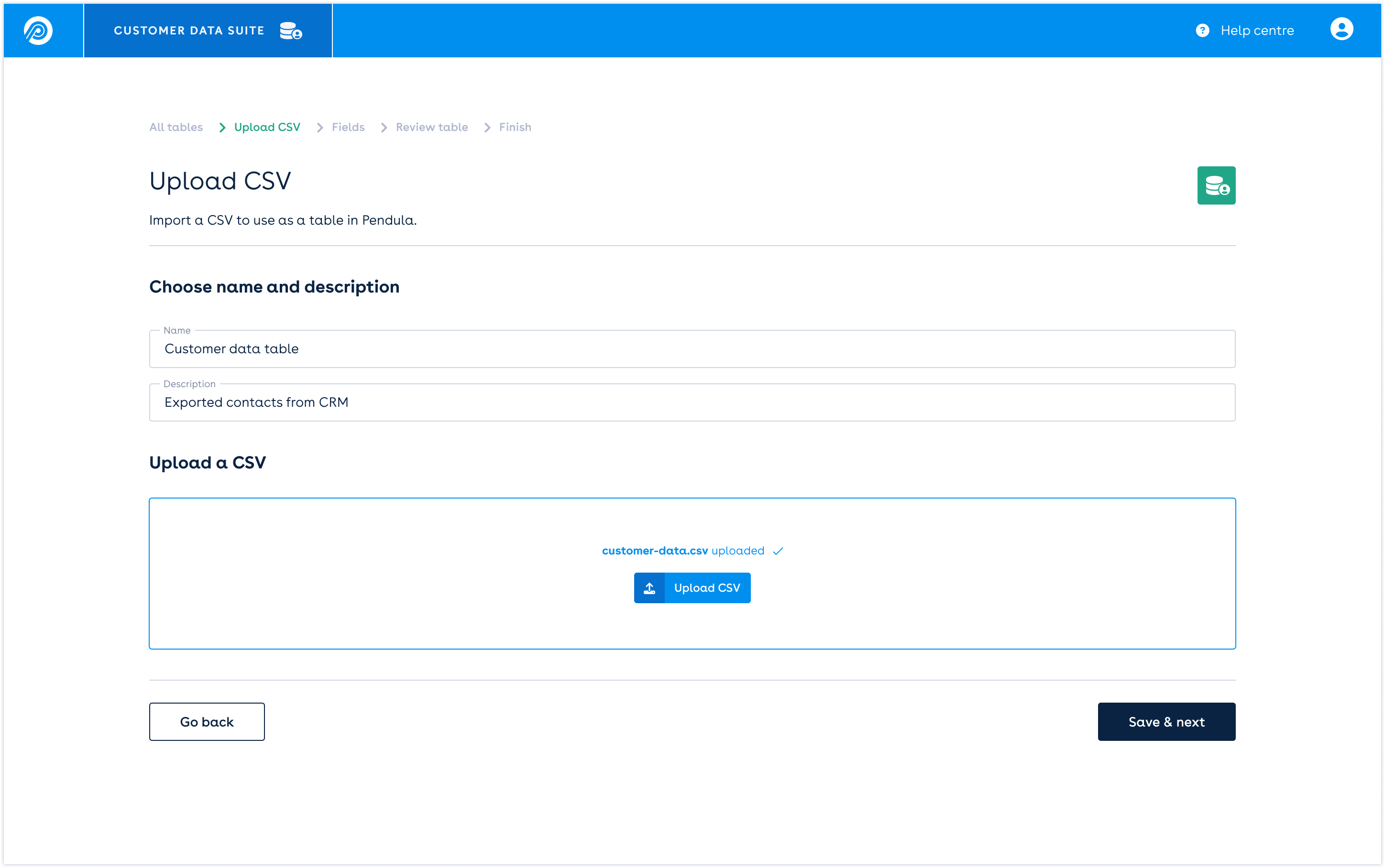Click the Pendula logo icon
1385x868 pixels.
(x=38, y=31)
